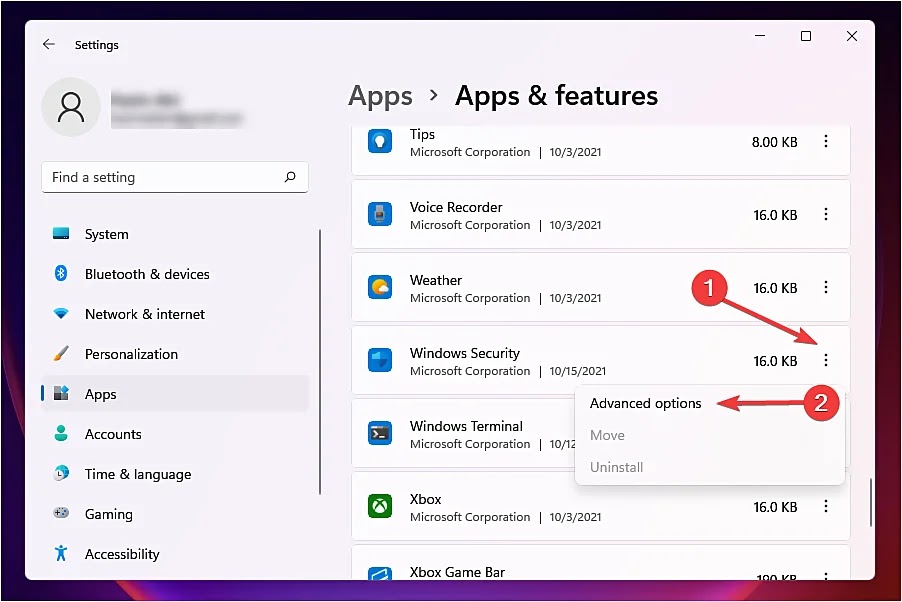Click the 10/15/2021 date for Windows Security
Viewport: 902px width, 602px height.
578,371
